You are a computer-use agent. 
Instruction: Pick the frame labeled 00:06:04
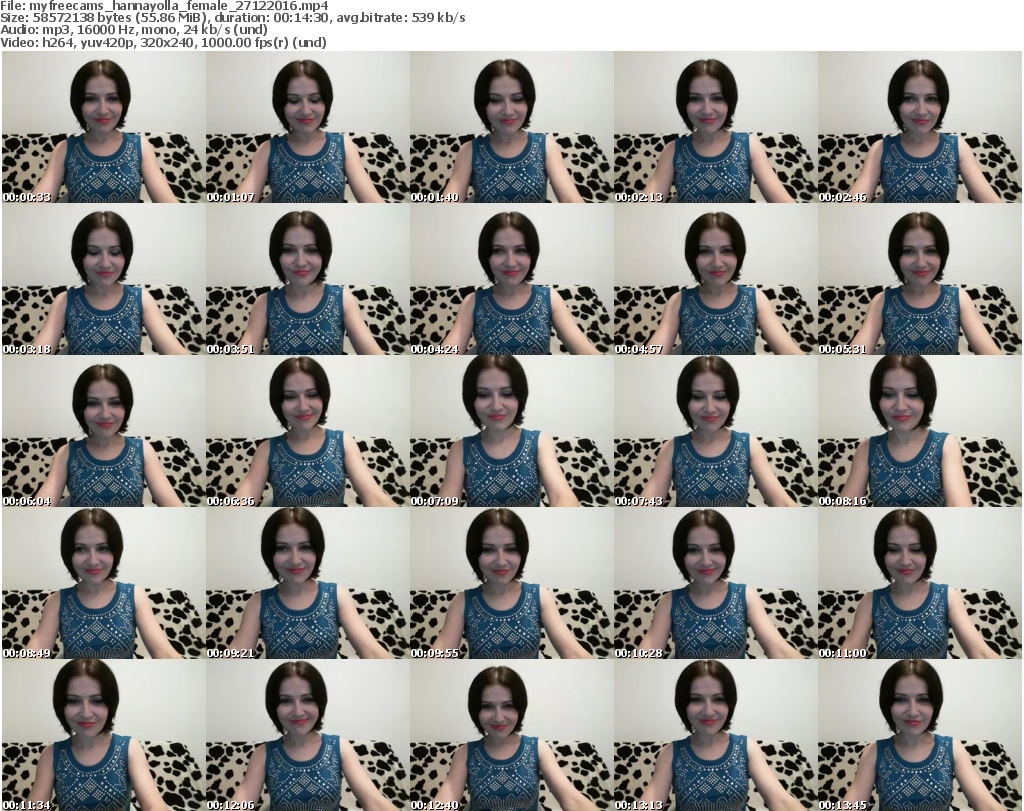tap(103, 431)
